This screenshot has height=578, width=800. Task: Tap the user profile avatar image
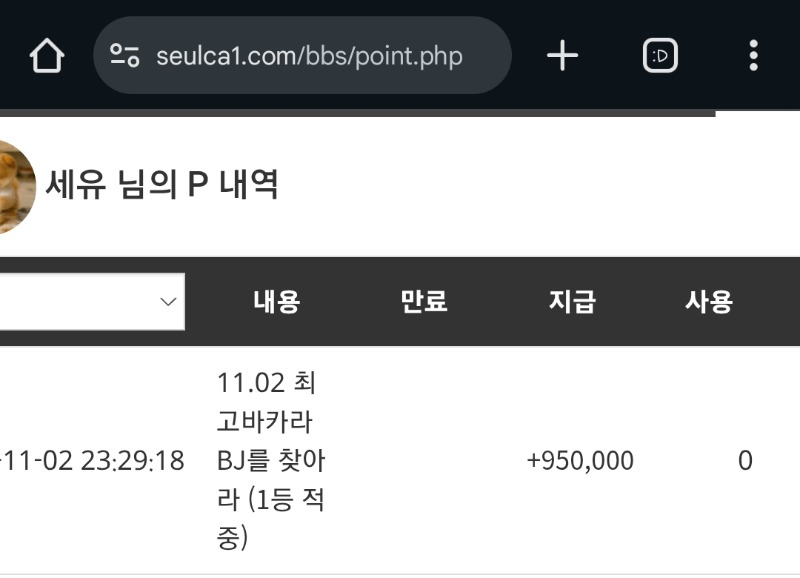click(14, 186)
